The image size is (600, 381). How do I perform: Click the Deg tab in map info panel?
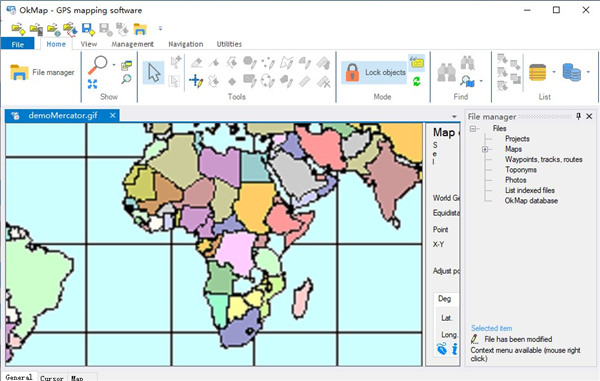[444, 299]
